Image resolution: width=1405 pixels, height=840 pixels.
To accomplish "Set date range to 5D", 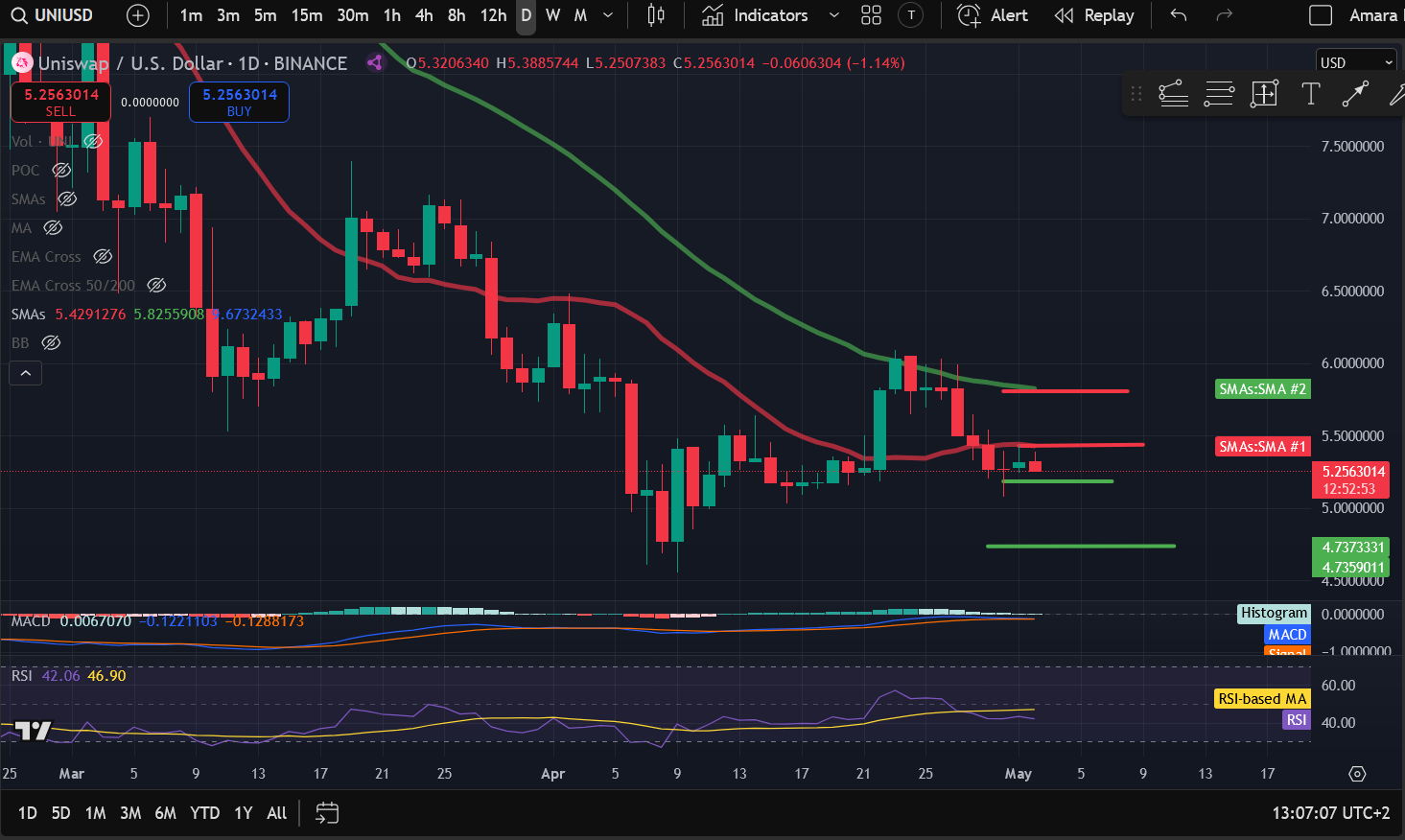I will [x=60, y=813].
